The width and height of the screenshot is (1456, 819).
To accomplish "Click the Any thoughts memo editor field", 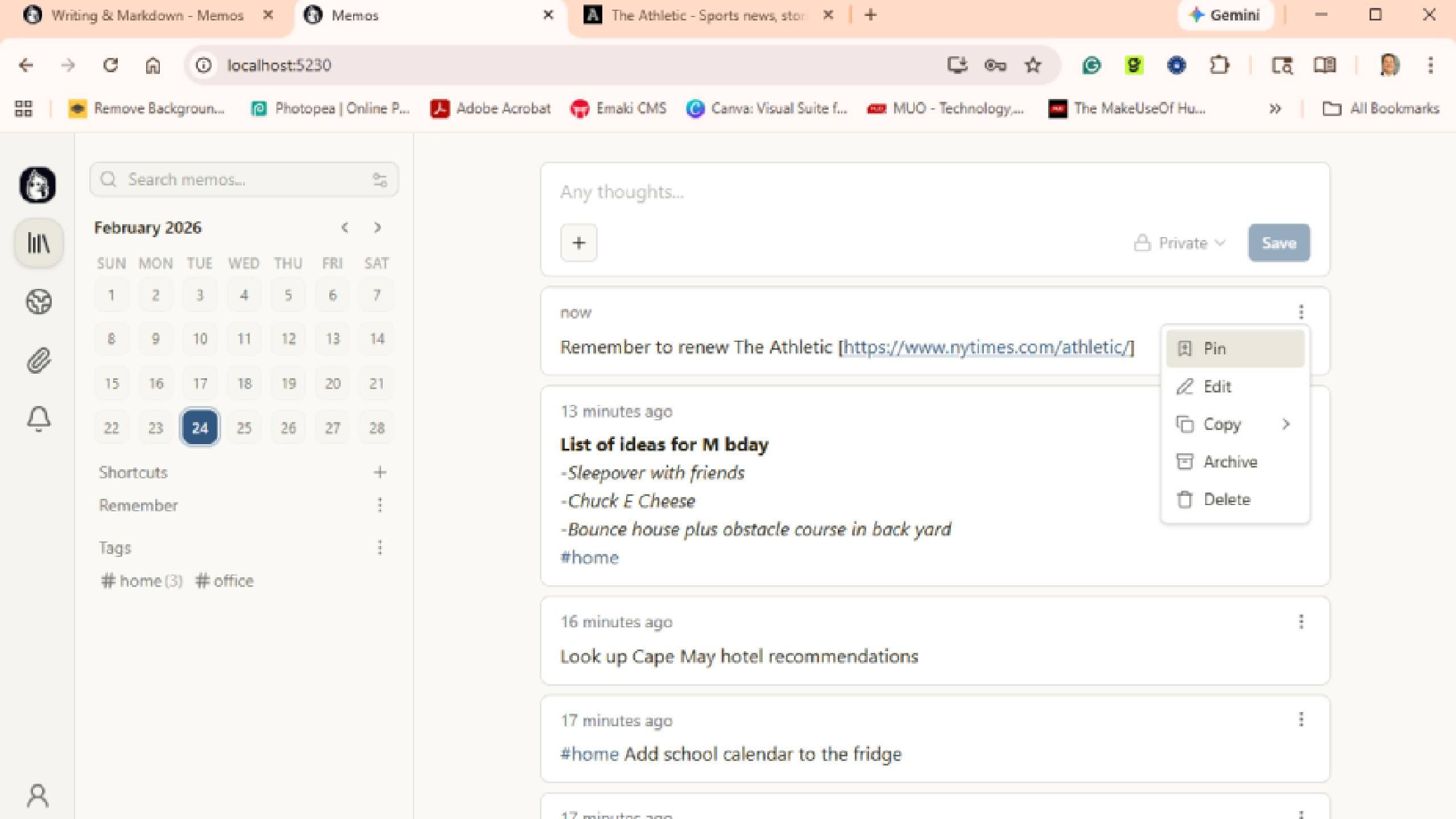I will [935, 192].
